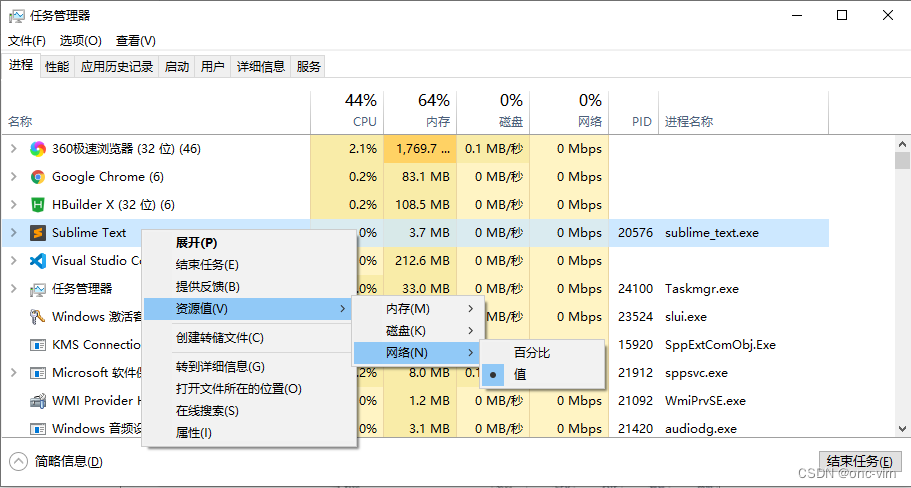Expand the 任务管理器 process row
The image size is (911, 488).
(13, 288)
